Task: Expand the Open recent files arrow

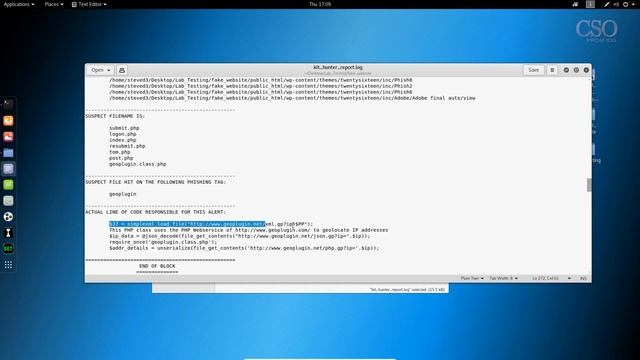Action: pyautogui.click(x=109, y=70)
